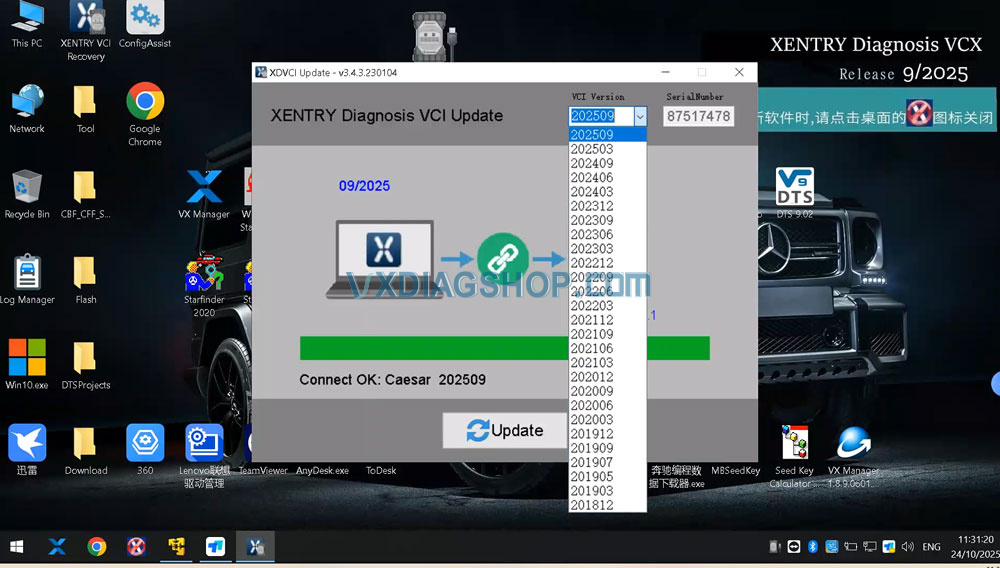Screen dimensions: 1000x568
Task: Choose 202312 in VCI Version list
Action: (x=592, y=206)
